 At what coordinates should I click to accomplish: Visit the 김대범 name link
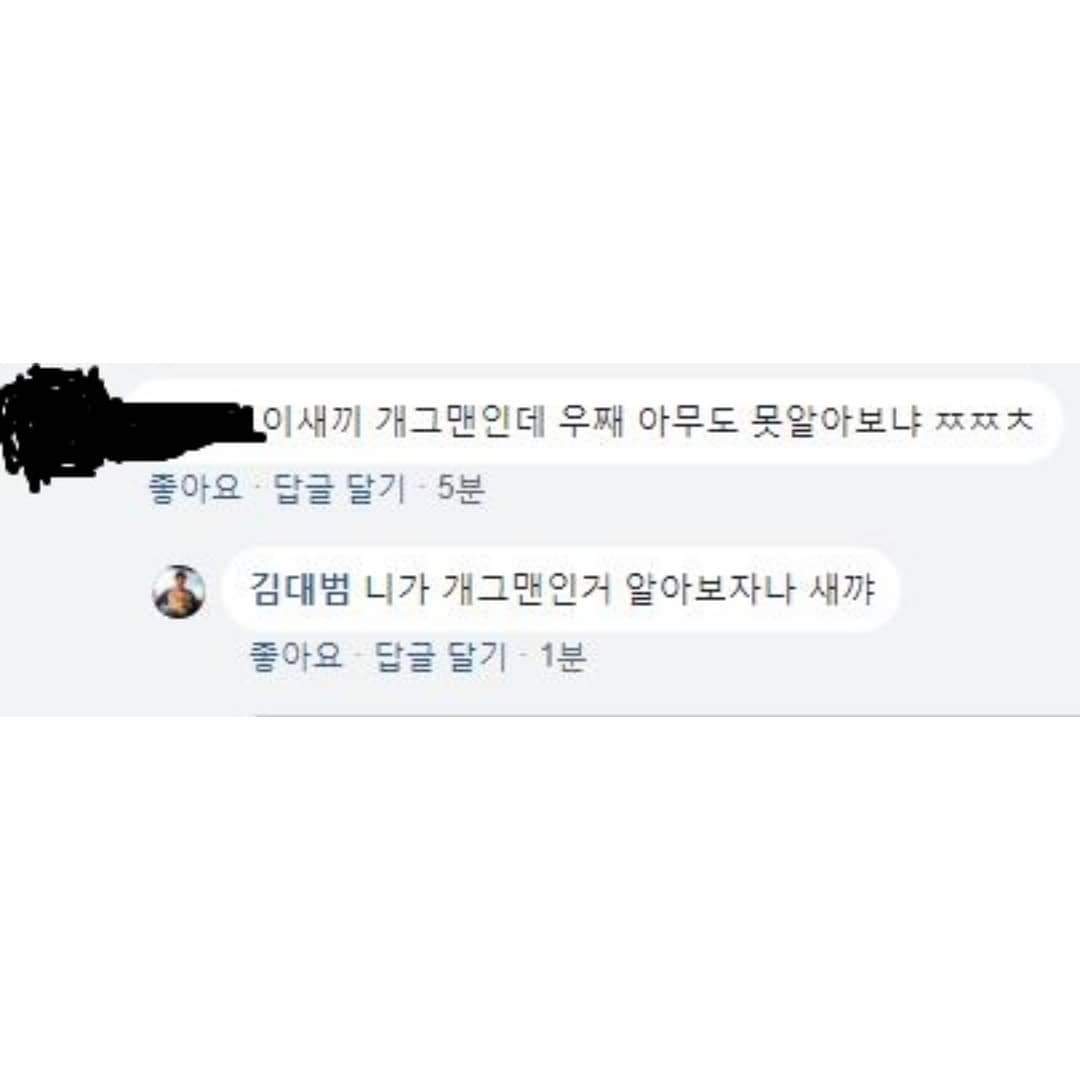tap(300, 590)
